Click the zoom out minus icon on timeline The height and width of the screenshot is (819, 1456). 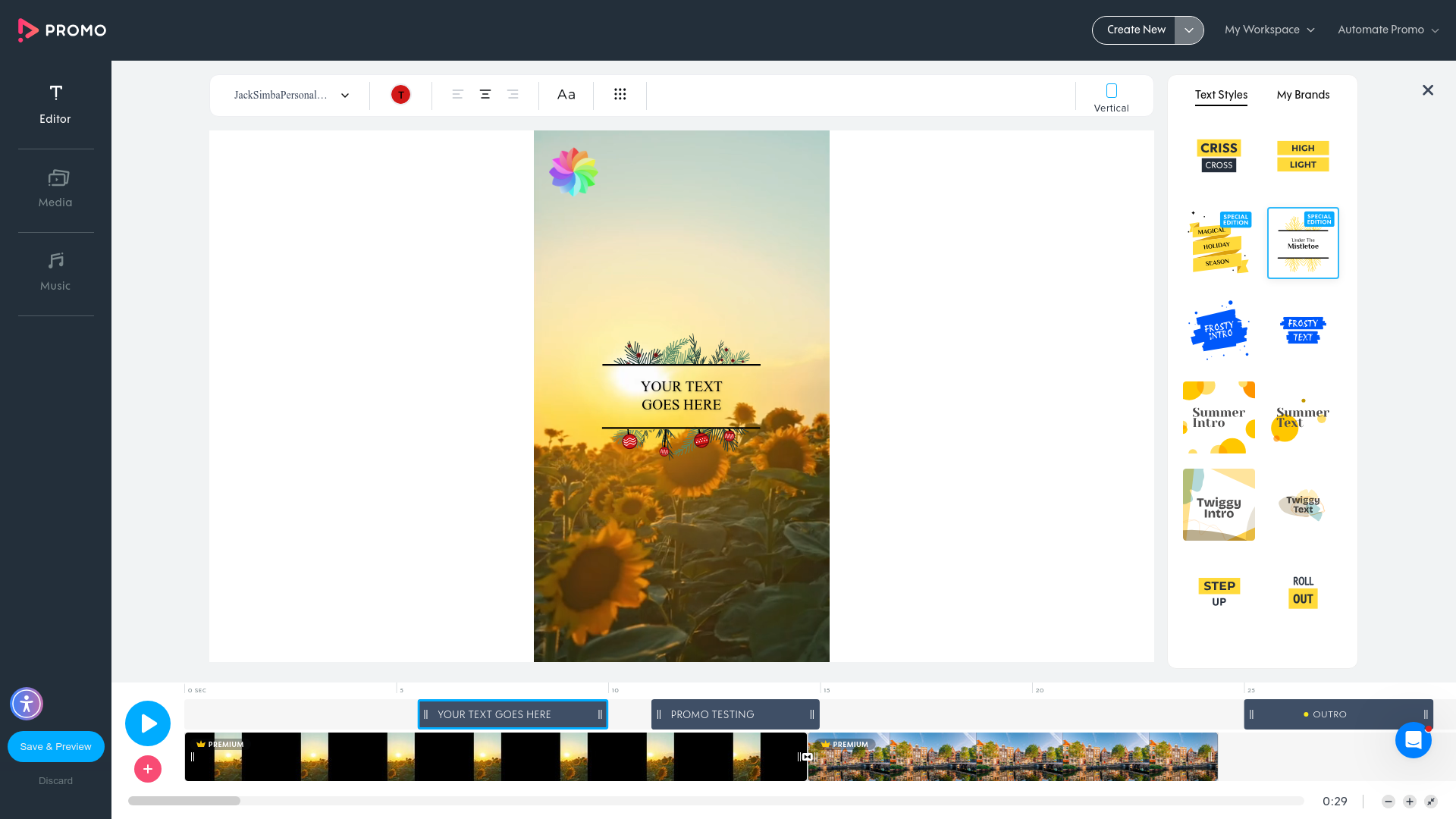pos(1388,801)
